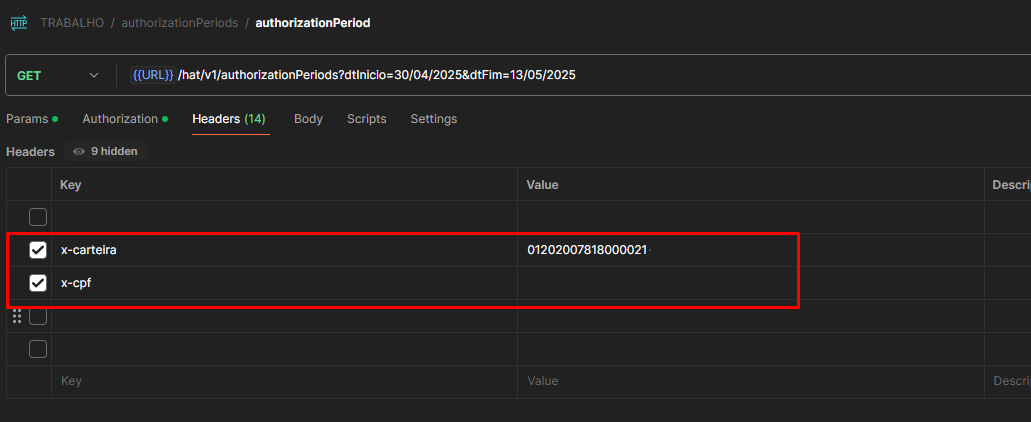Image resolution: width=1031 pixels, height=422 pixels.
Task: Click the {{URL}} variable in the address bar
Action: [153, 75]
